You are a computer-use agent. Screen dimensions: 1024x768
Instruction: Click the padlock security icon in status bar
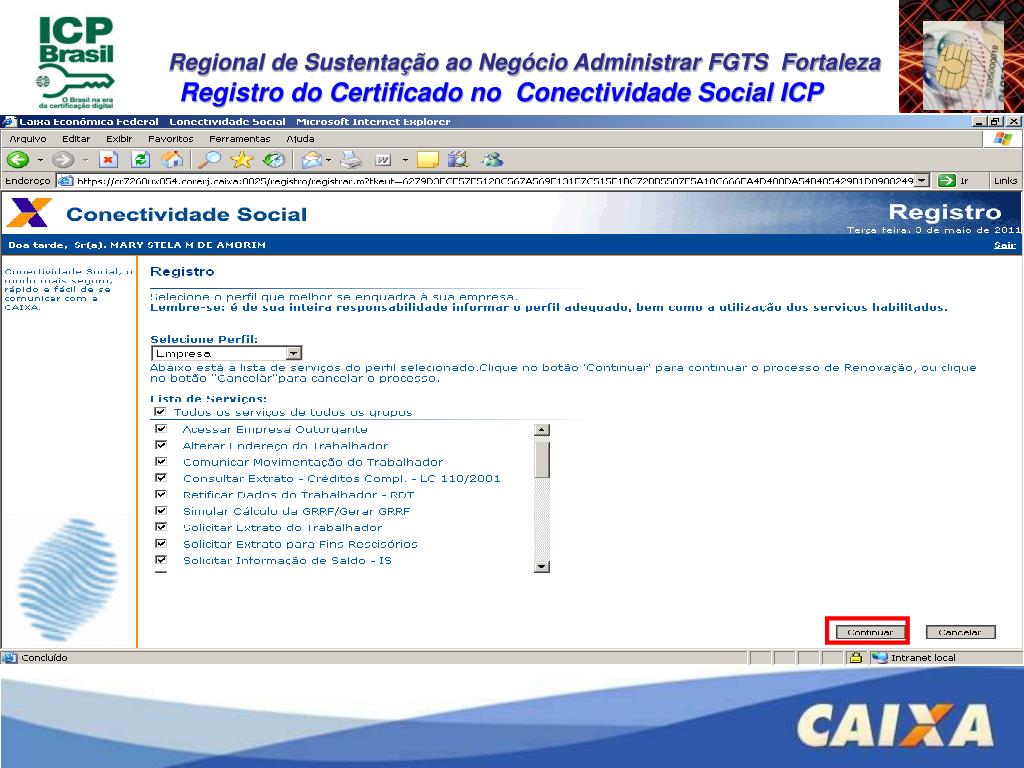click(x=856, y=658)
